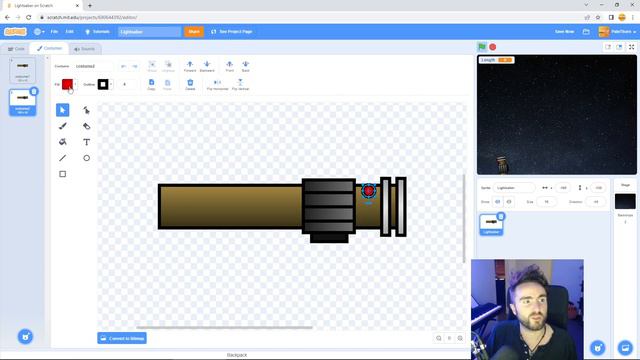The image size is (640, 360).
Task: Click the Scratch logo
Action: click(x=16, y=31)
